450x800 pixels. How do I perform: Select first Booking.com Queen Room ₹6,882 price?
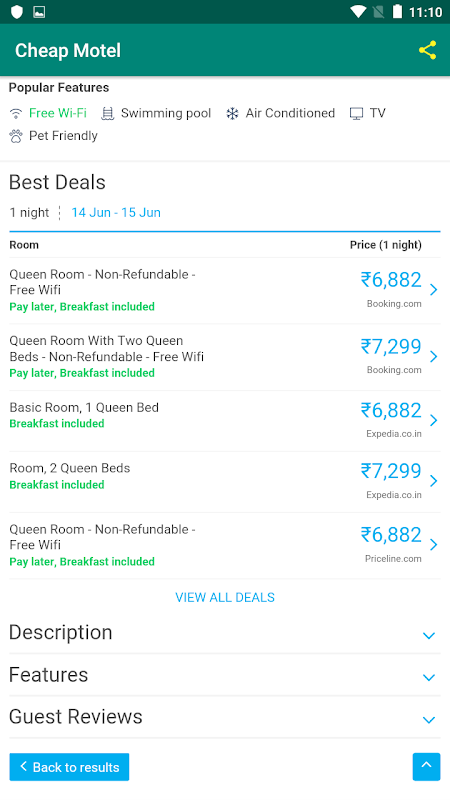coord(391,280)
